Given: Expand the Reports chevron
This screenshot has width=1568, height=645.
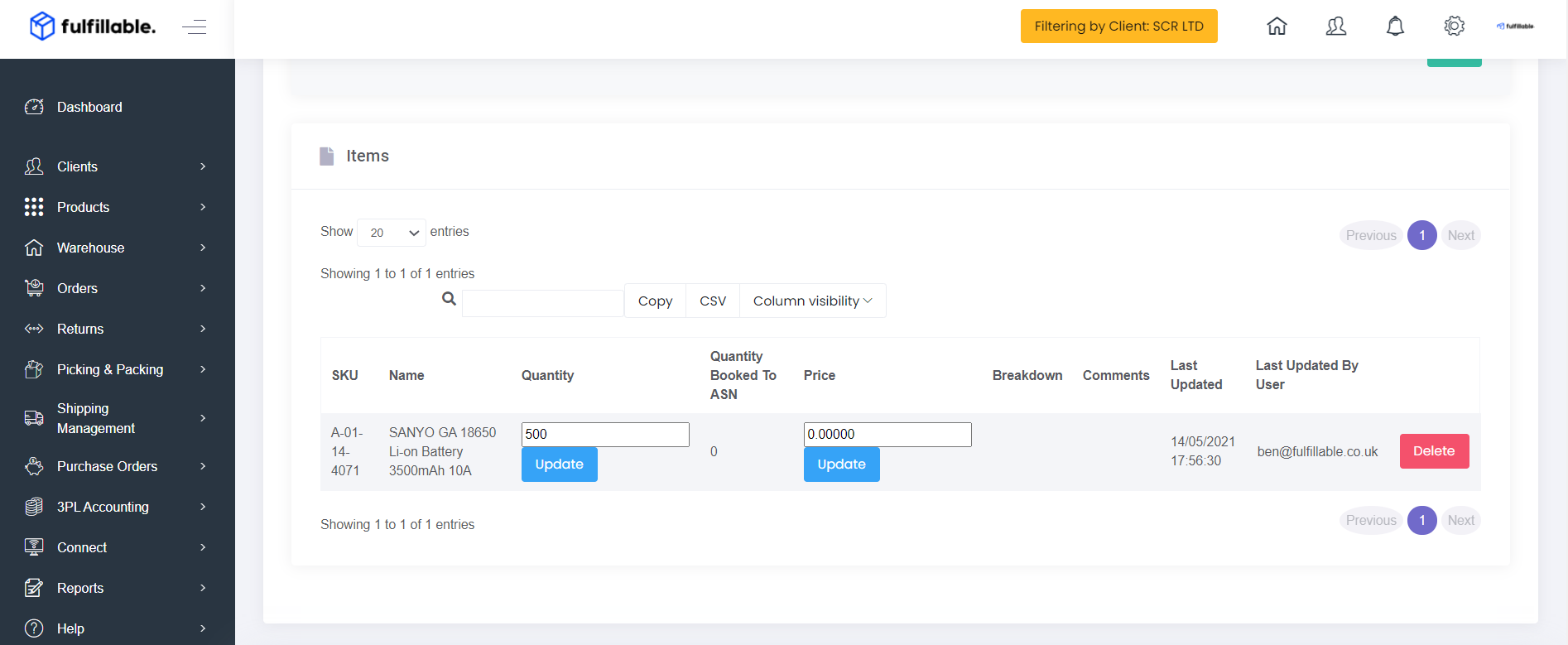Looking at the screenshot, I should click(203, 588).
